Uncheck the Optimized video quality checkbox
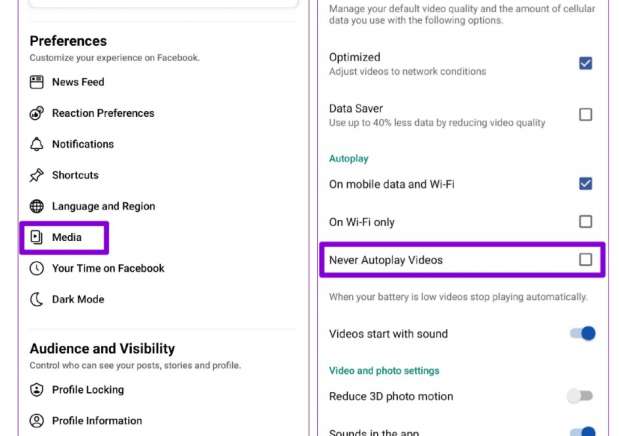Image resolution: width=620 pixels, height=436 pixels. [586, 63]
